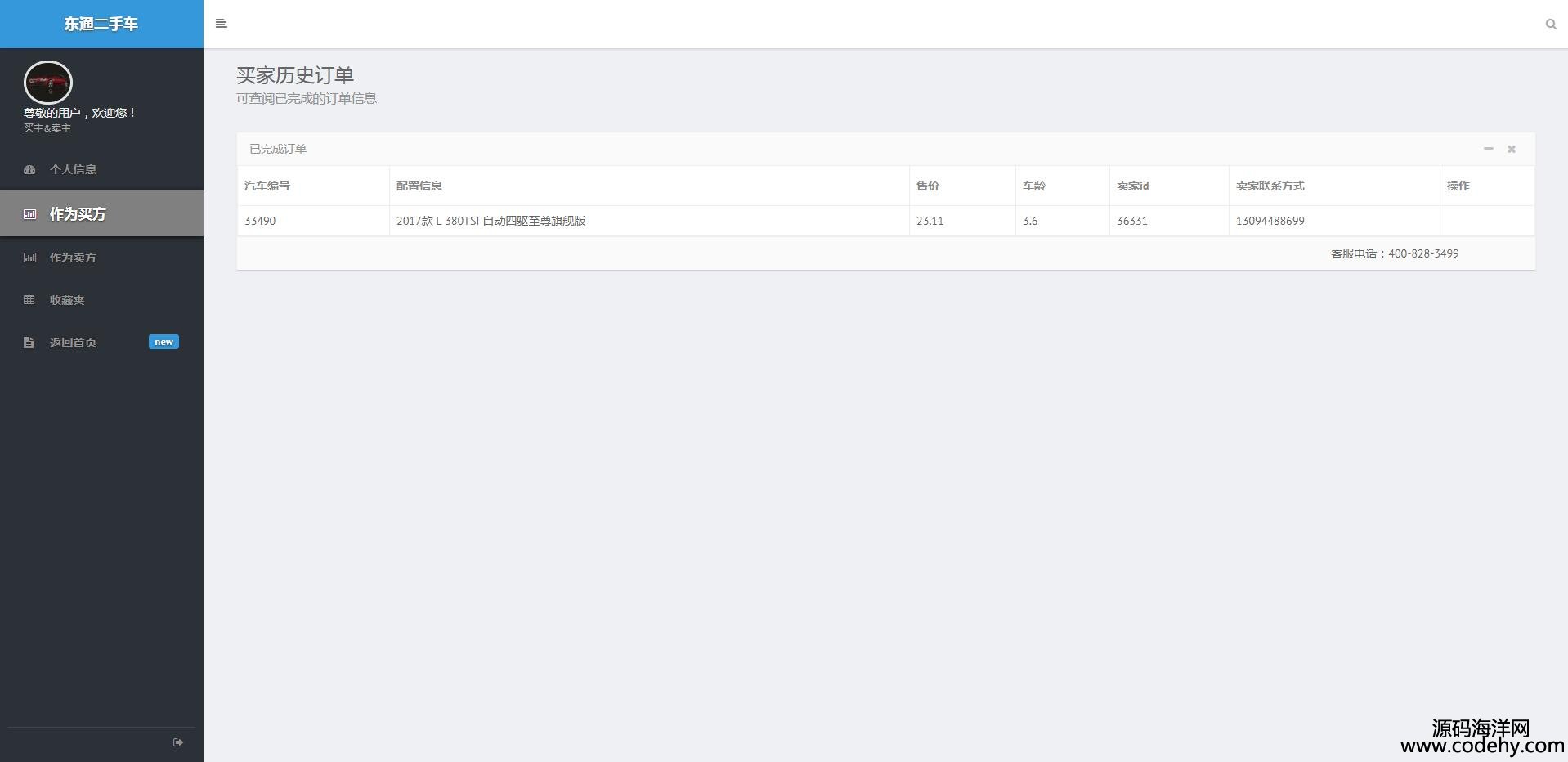Click the logout icon at sidebar bottom
Viewport: 1568px width, 762px height.
(x=178, y=742)
